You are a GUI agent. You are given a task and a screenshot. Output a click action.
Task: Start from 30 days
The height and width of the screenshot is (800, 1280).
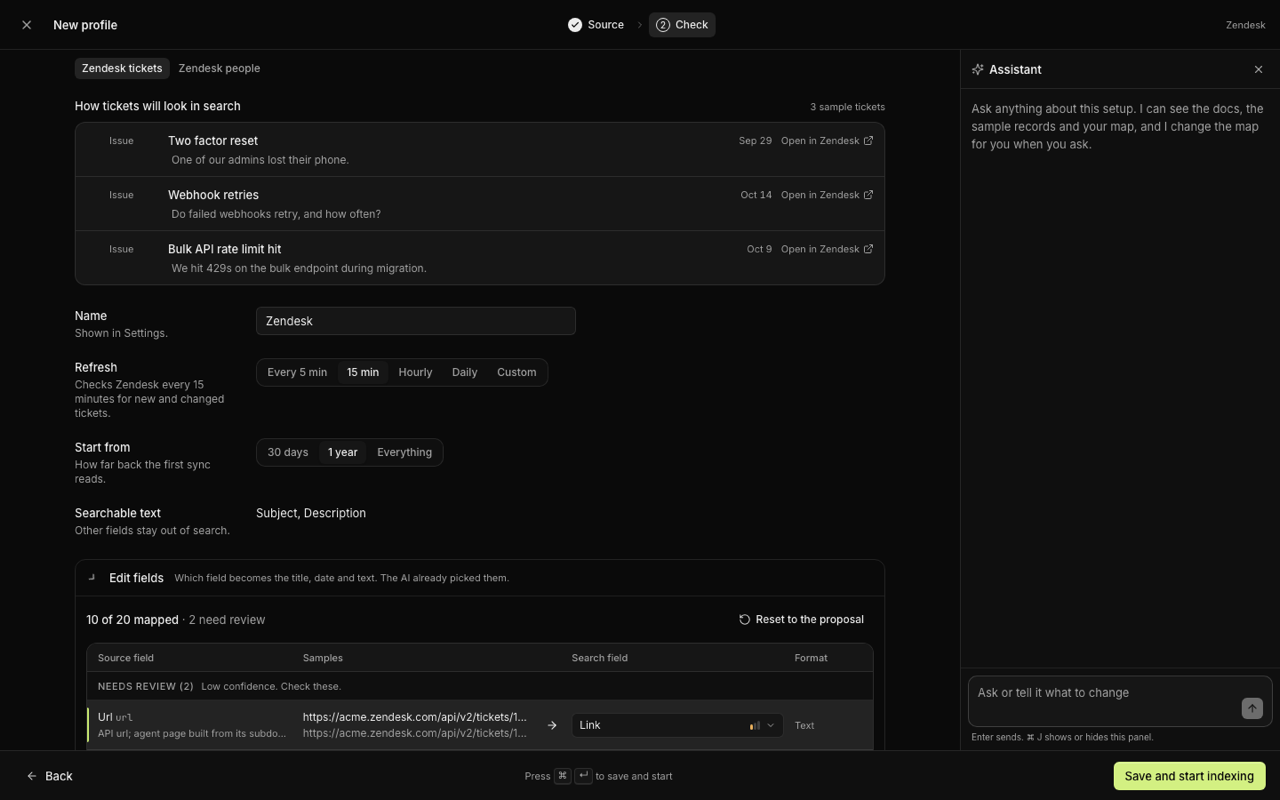288,452
